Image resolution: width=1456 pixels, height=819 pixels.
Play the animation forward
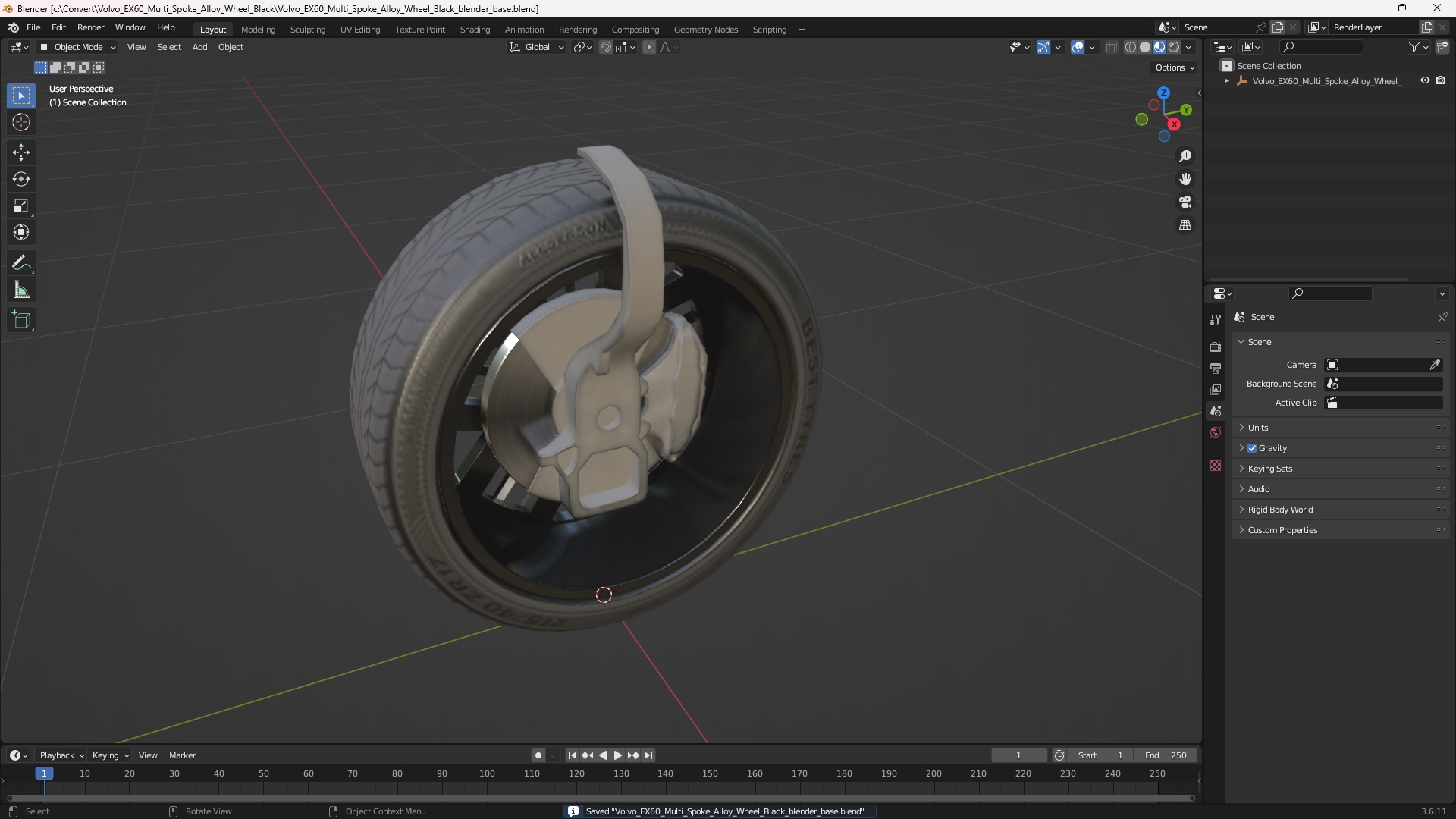[617, 755]
